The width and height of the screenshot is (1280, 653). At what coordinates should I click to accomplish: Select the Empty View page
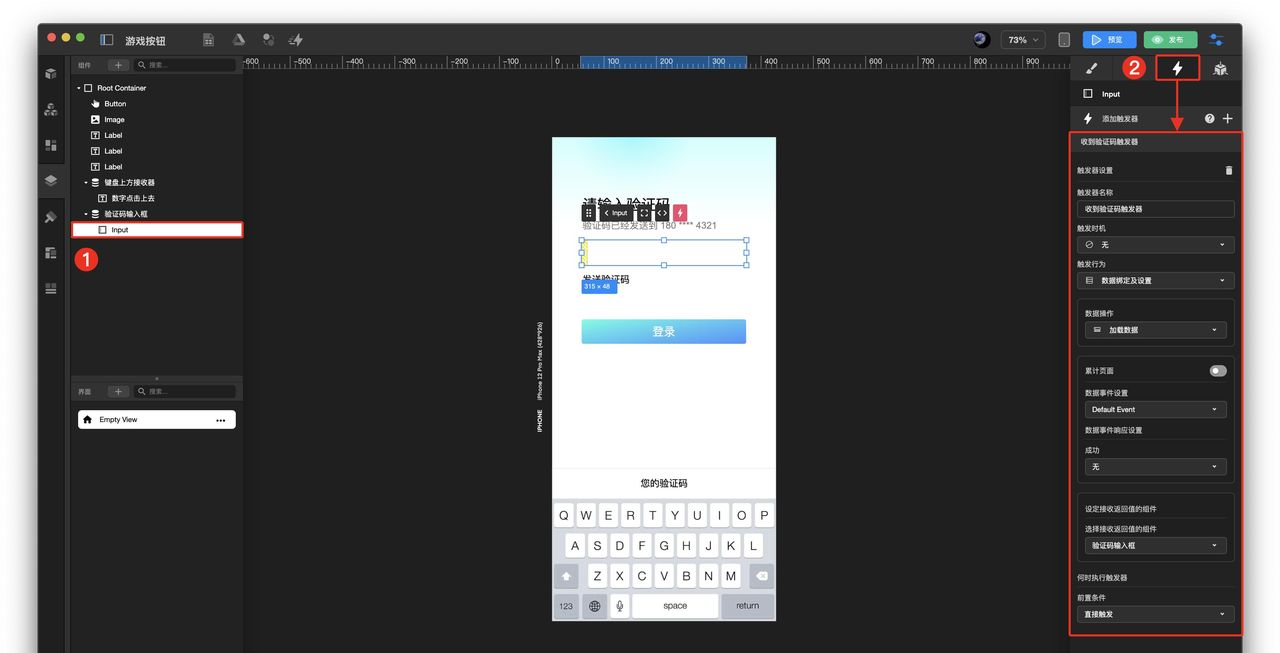click(x=157, y=420)
